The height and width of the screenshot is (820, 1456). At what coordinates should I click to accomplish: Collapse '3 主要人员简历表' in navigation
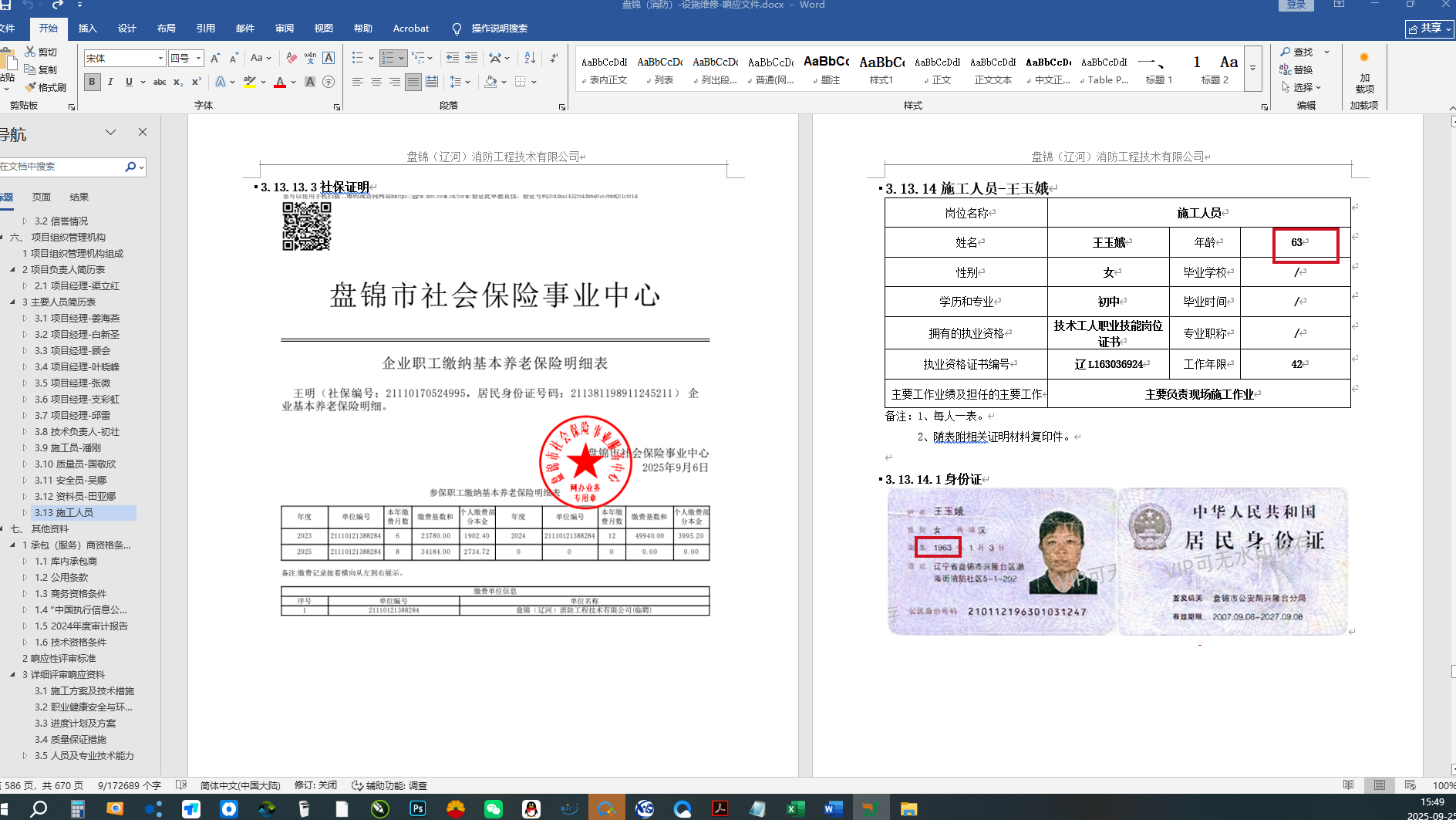pyautogui.click(x=13, y=302)
